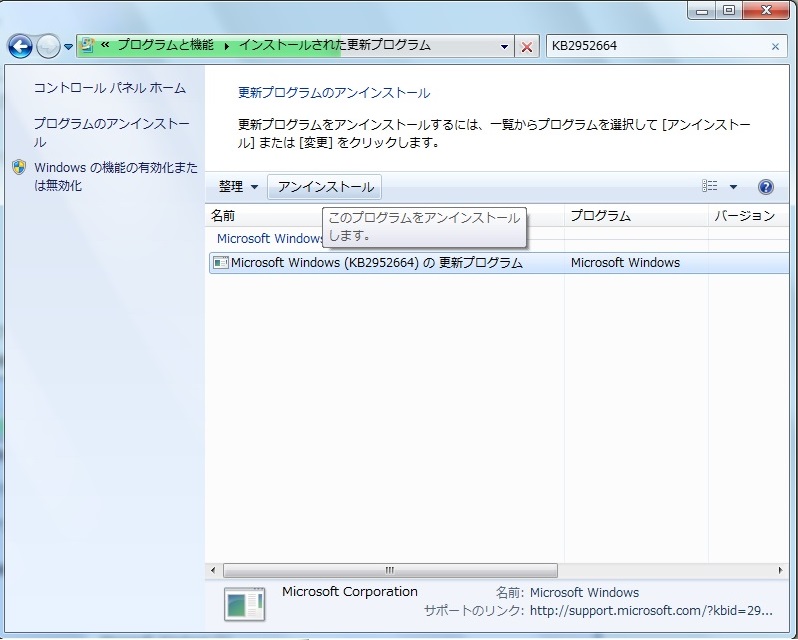Open the 整理 organize menu

pos(238,187)
